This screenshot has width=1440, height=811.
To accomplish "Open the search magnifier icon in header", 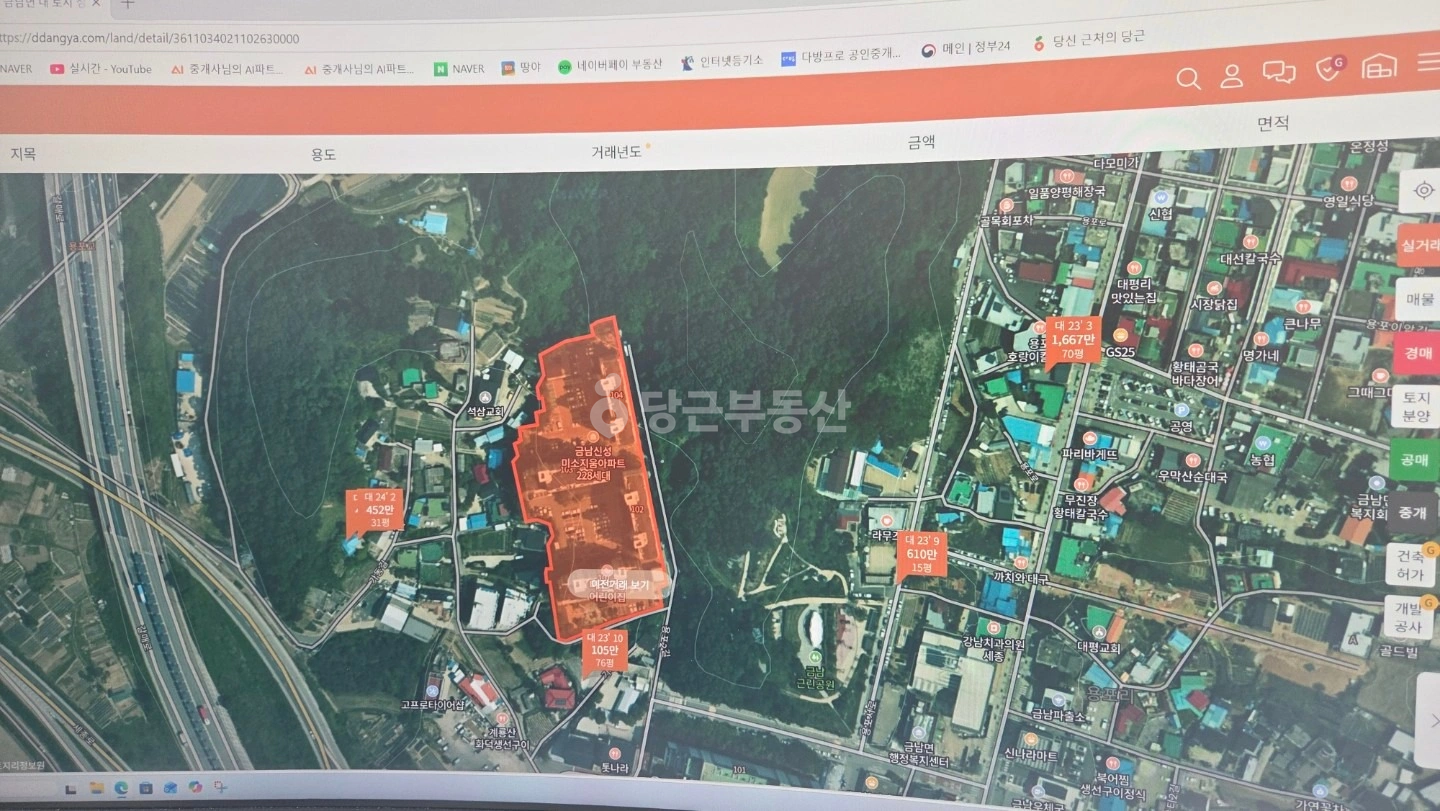I will point(1188,79).
